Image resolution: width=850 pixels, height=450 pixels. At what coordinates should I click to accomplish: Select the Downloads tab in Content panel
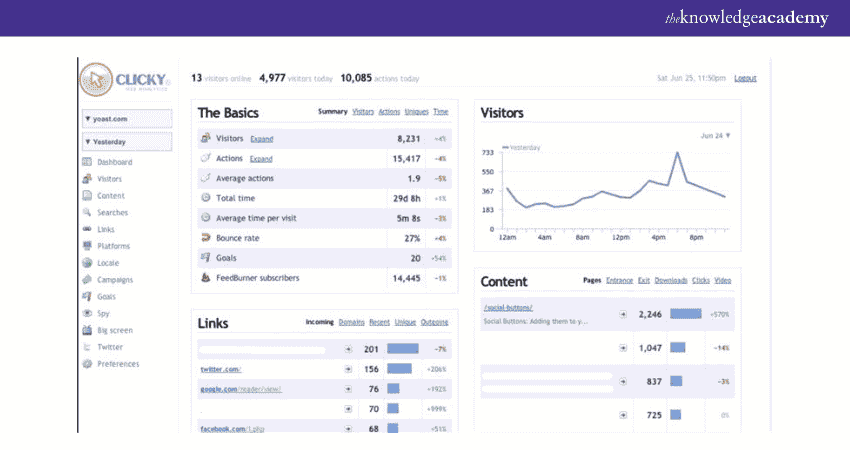[x=672, y=281]
